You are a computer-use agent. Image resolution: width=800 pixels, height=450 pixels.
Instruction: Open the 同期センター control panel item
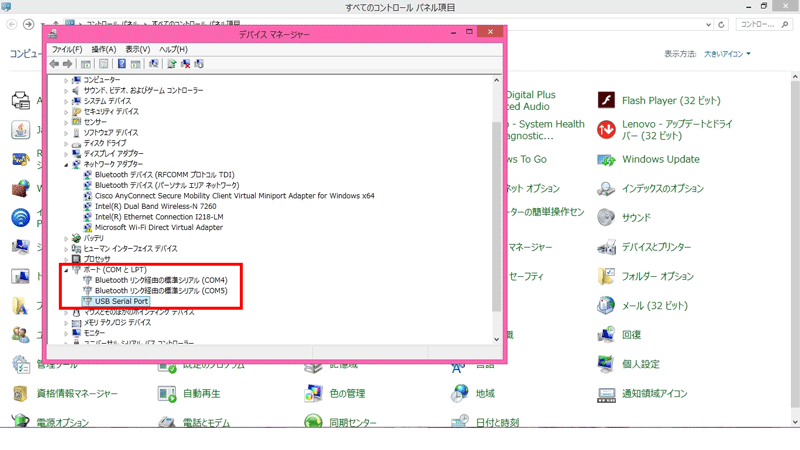point(340,421)
